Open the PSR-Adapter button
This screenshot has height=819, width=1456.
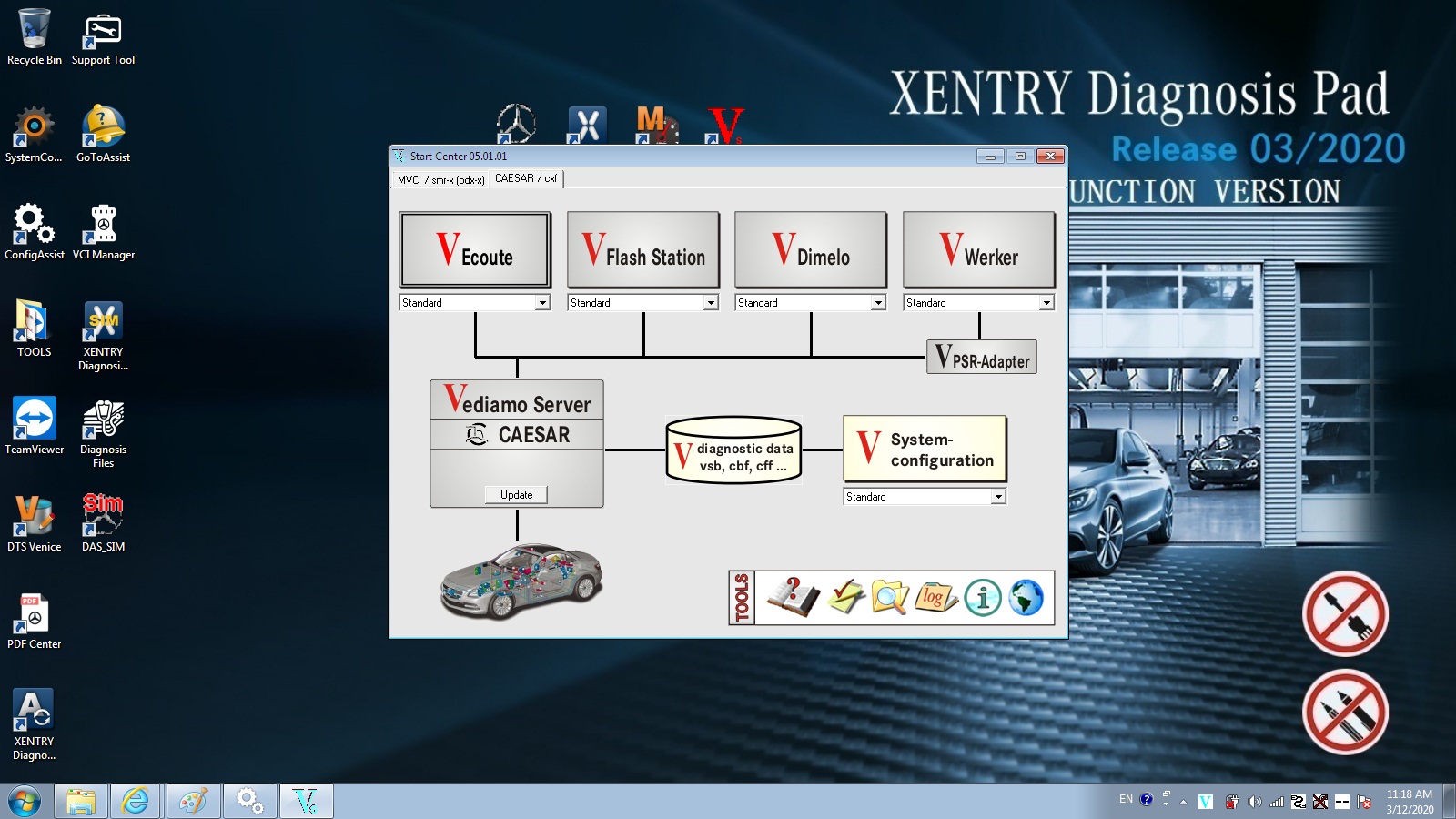[x=982, y=357]
